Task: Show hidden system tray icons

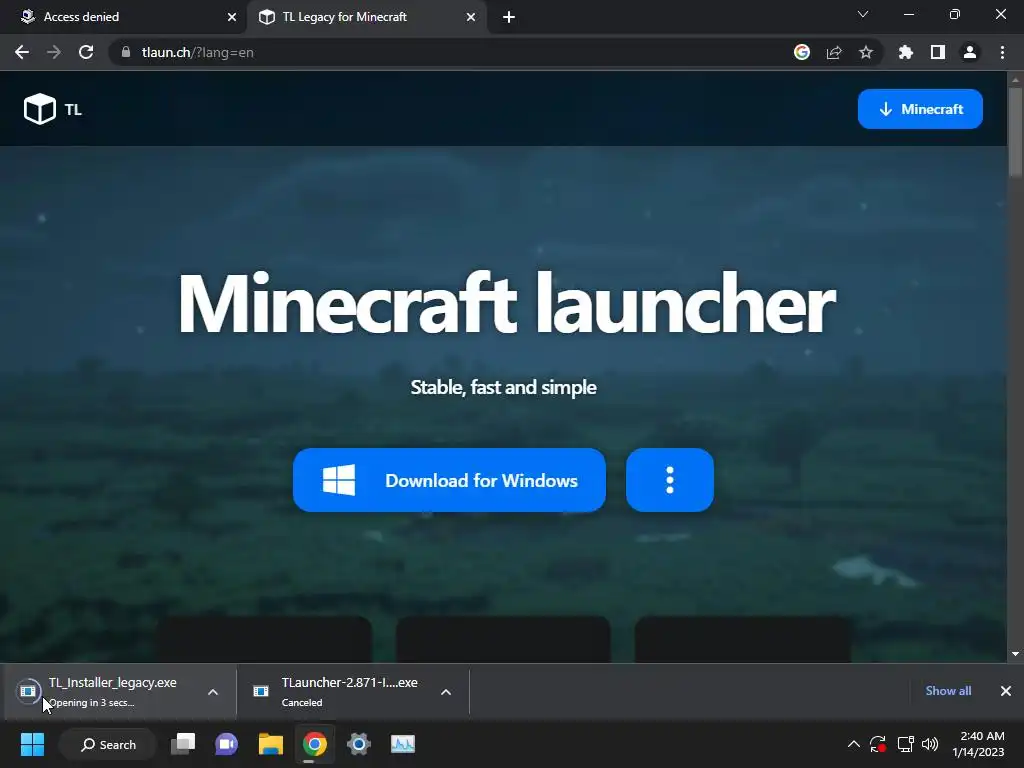Action: [854, 744]
